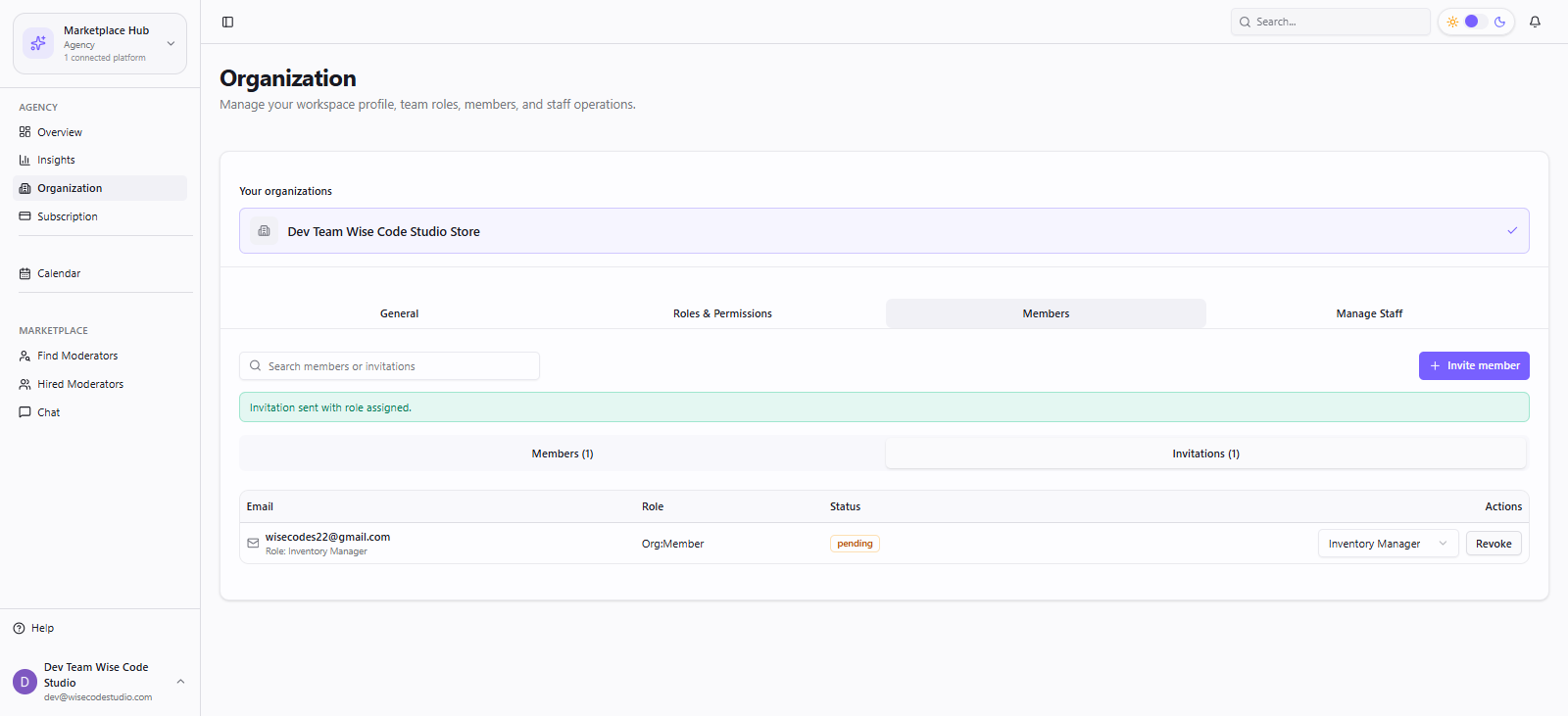Click the Org:Member role cell
The width and height of the screenshot is (1568, 716).
[x=672, y=544]
